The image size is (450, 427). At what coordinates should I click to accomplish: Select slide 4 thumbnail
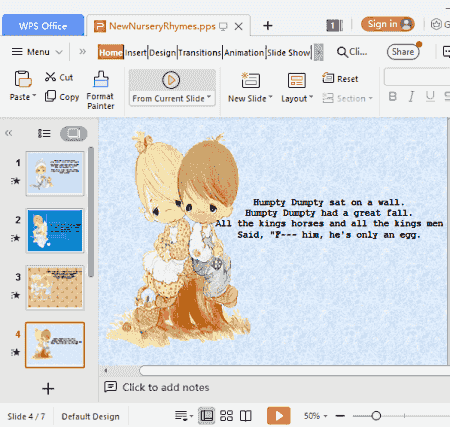pyautogui.click(x=55, y=345)
